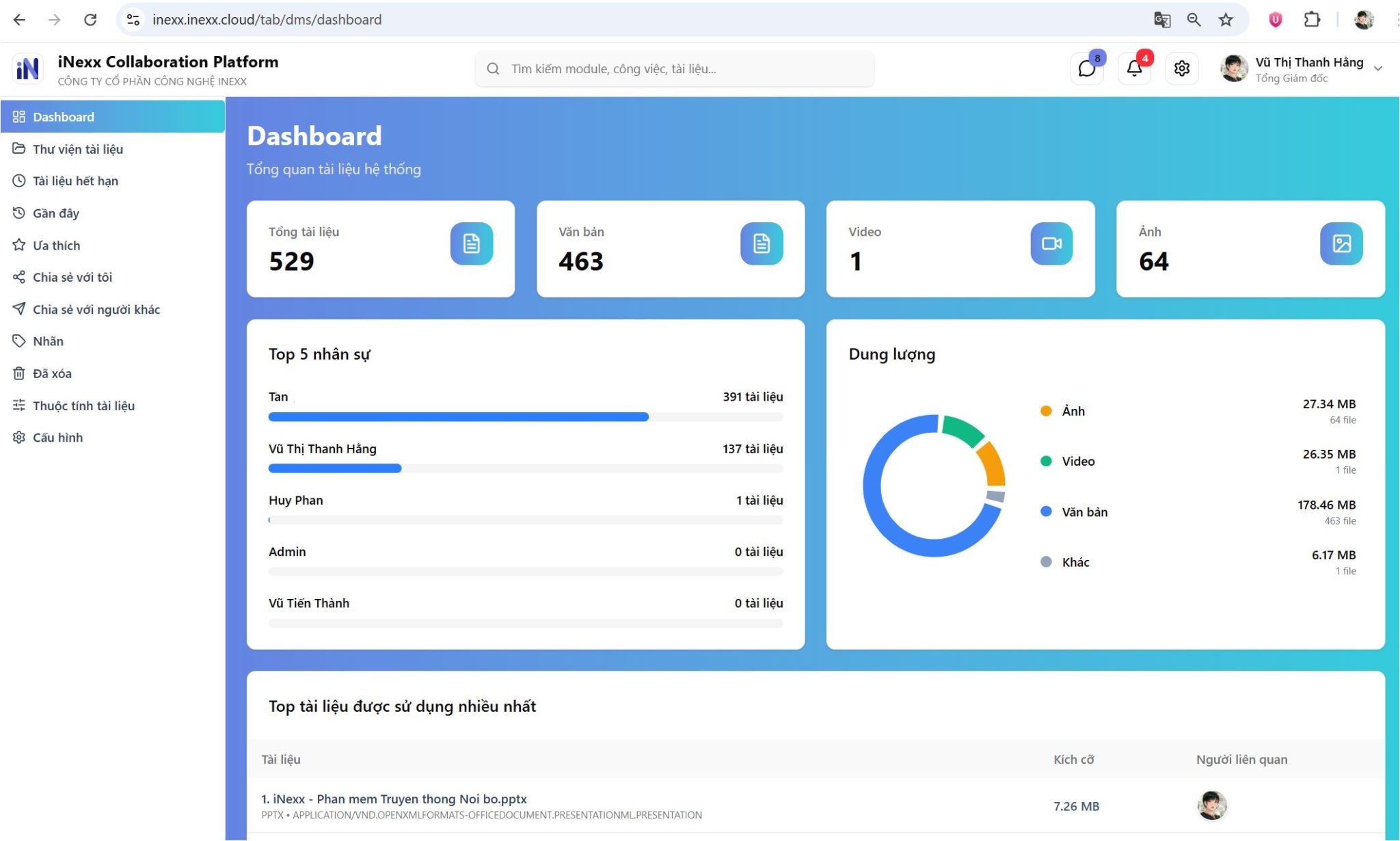Open iNexx - Phan mem Truyen thong Noi bo.pptx
The height and width of the screenshot is (841, 1400).
[394, 799]
